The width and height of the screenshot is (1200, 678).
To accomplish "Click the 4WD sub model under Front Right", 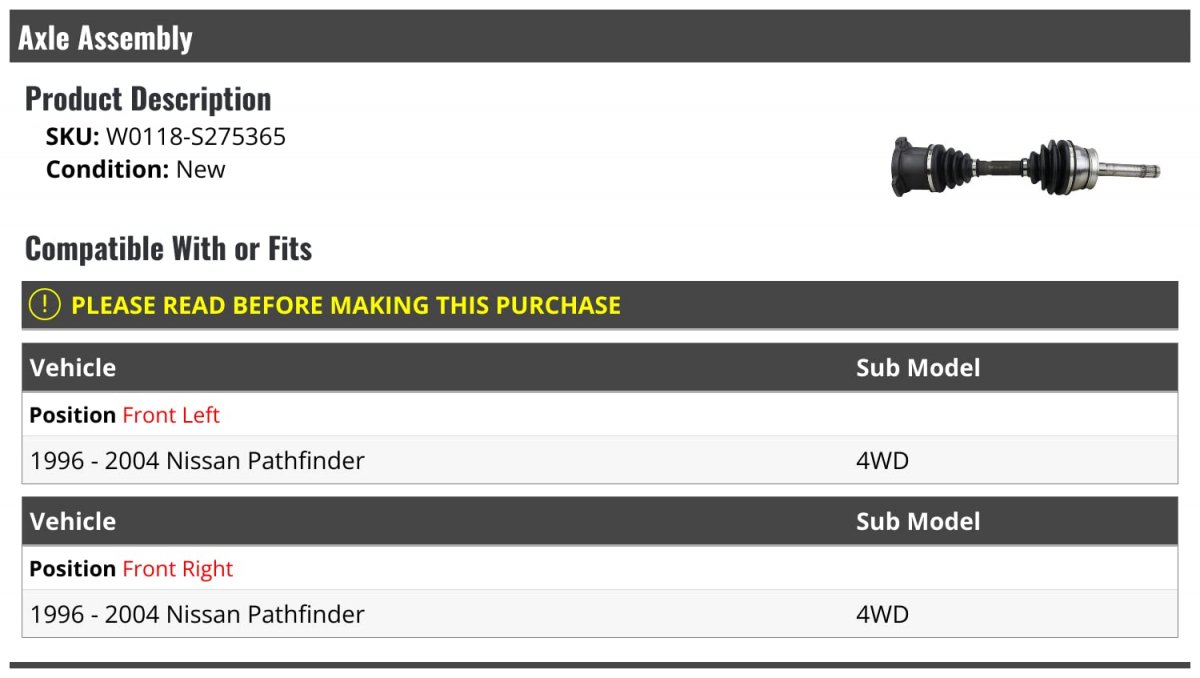I will click(882, 614).
